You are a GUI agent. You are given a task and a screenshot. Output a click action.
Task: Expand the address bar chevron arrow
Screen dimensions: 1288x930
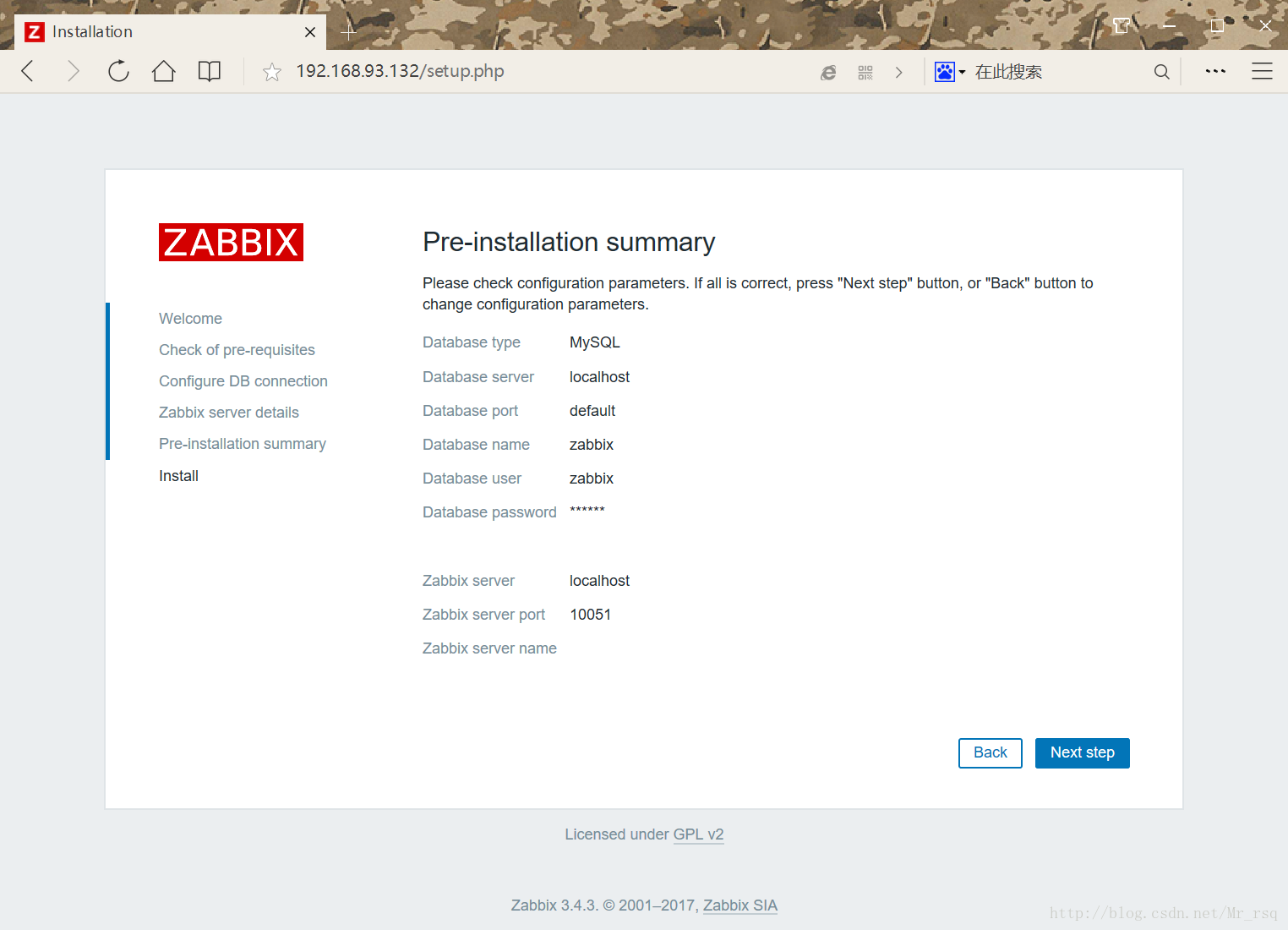point(898,73)
